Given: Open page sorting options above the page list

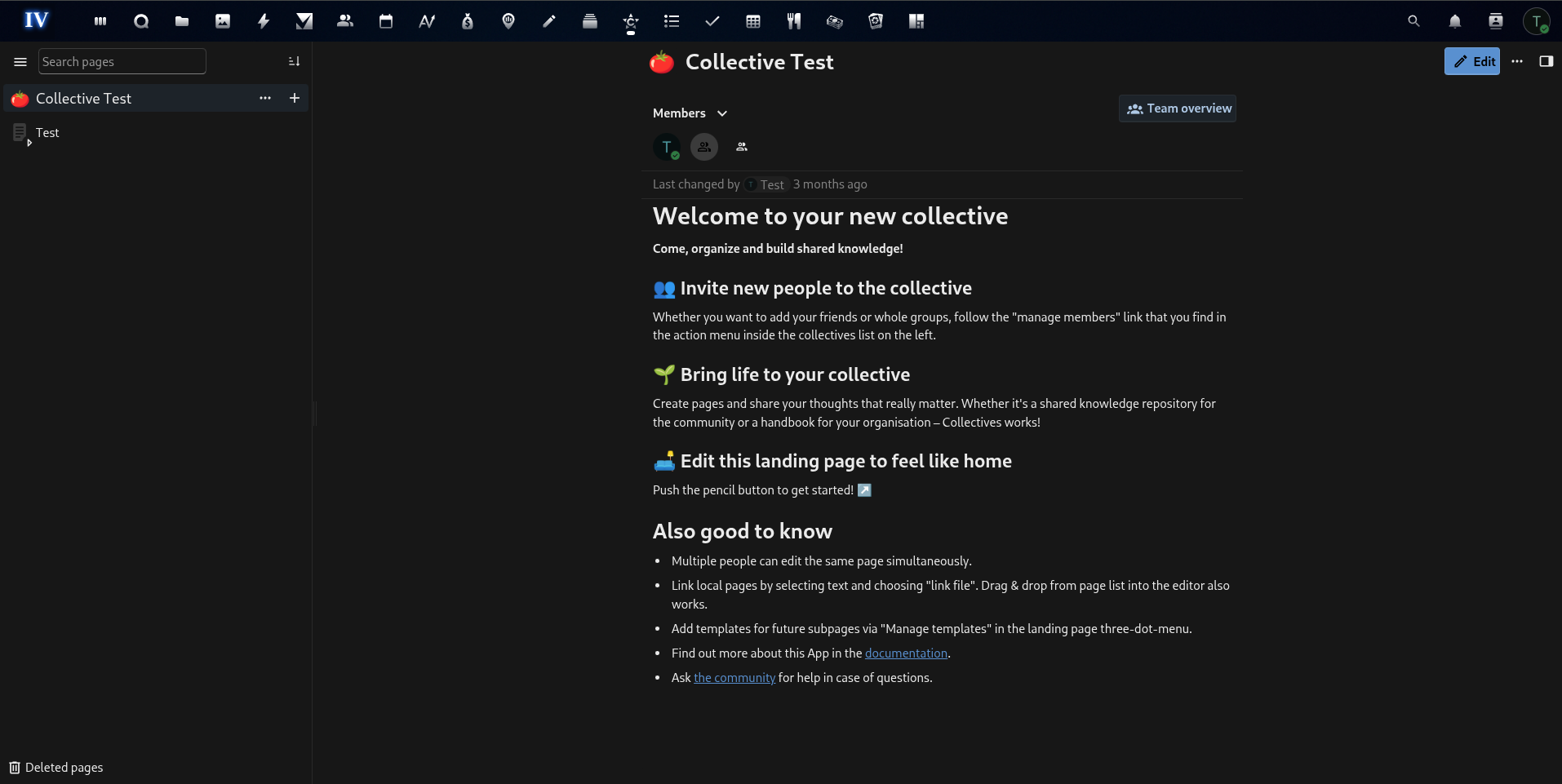Looking at the screenshot, I should (x=295, y=61).
